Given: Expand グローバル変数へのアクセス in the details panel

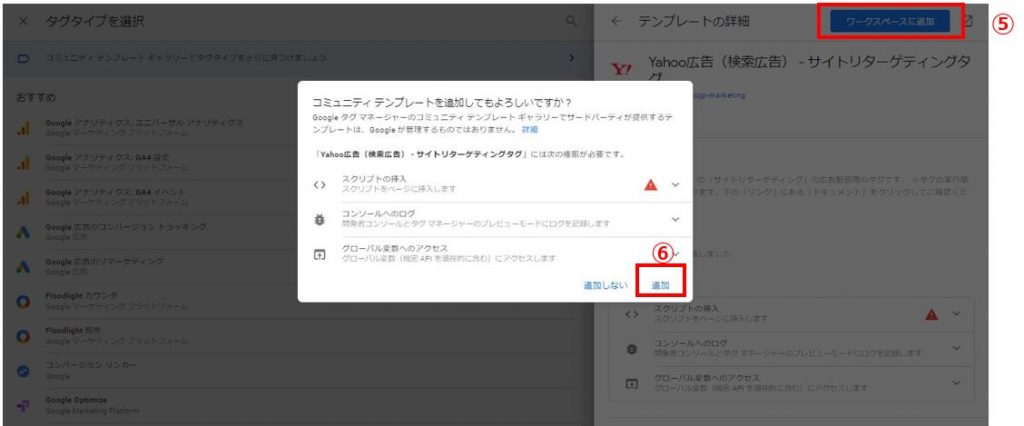Looking at the screenshot, I should tap(956, 384).
